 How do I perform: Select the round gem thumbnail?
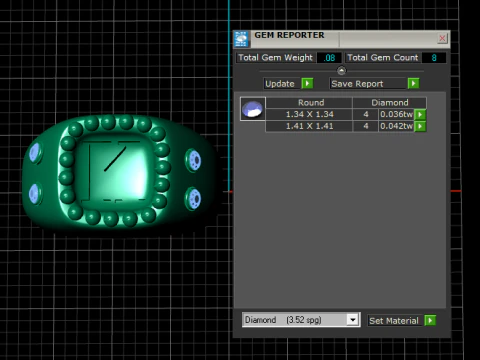coord(253,109)
